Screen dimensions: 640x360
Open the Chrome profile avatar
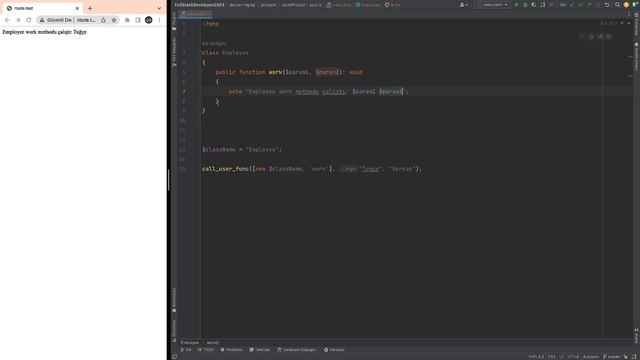149,20
